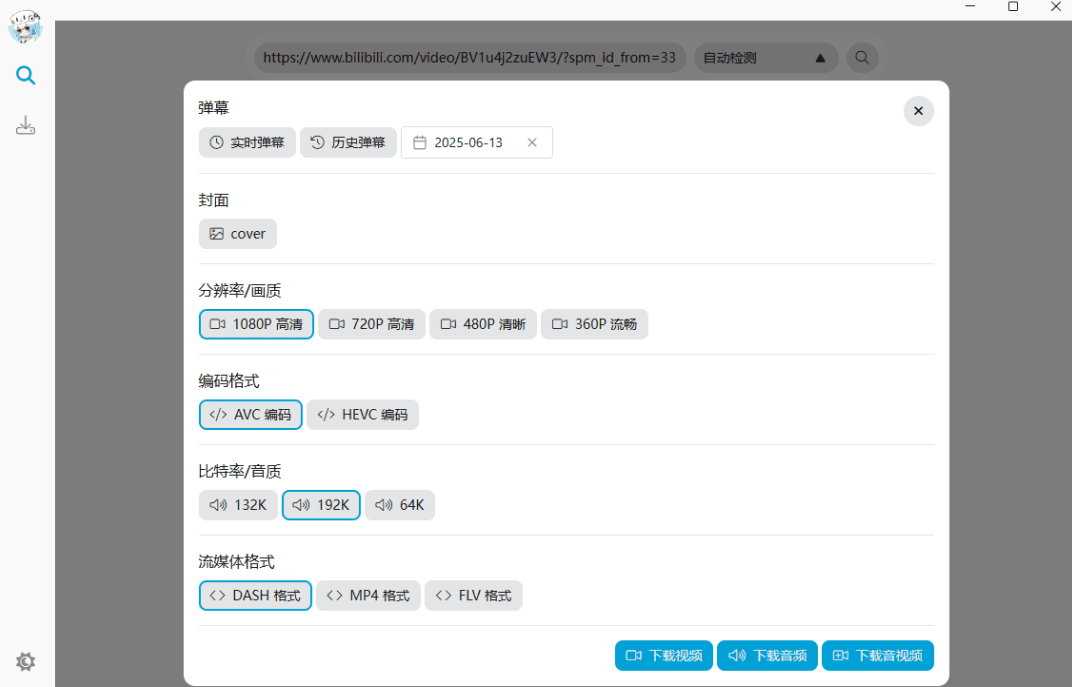Choose 132K audio bitrate
Viewport: 1072px width, 687px height.
coord(238,505)
